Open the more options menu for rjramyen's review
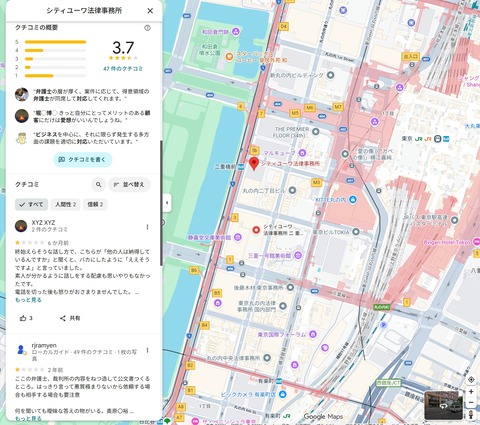 click(x=147, y=350)
